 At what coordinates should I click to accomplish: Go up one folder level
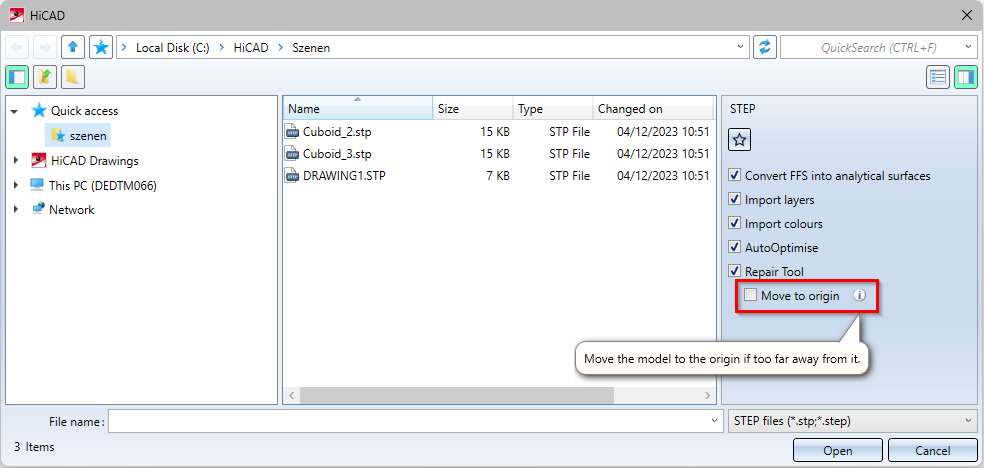pos(73,47)
